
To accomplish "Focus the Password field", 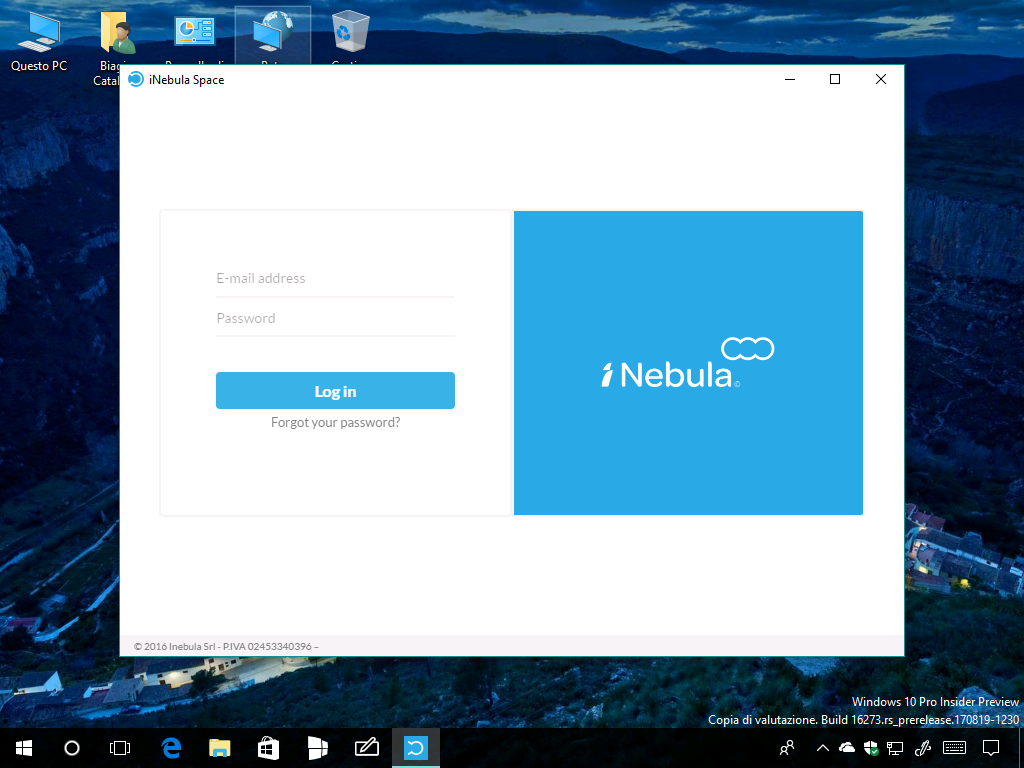I will coord(335,319).
